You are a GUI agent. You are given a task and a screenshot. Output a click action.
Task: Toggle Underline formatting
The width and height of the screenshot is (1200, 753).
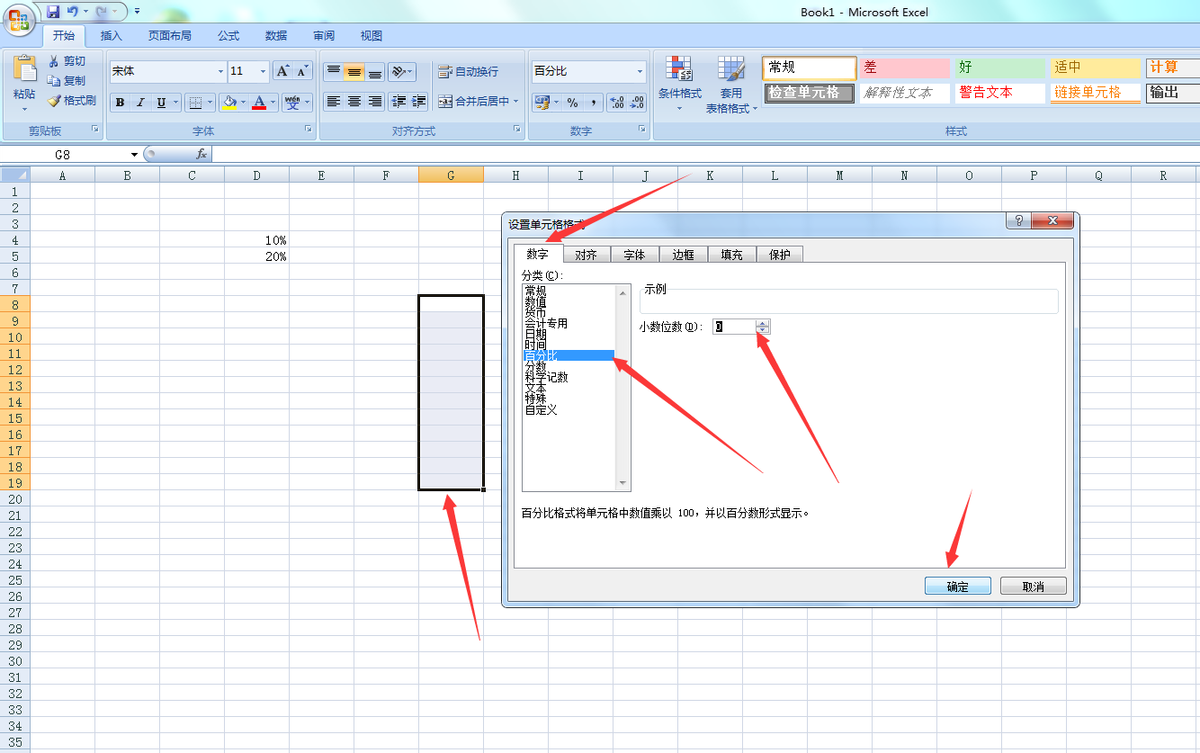click(x=161, y=102)
